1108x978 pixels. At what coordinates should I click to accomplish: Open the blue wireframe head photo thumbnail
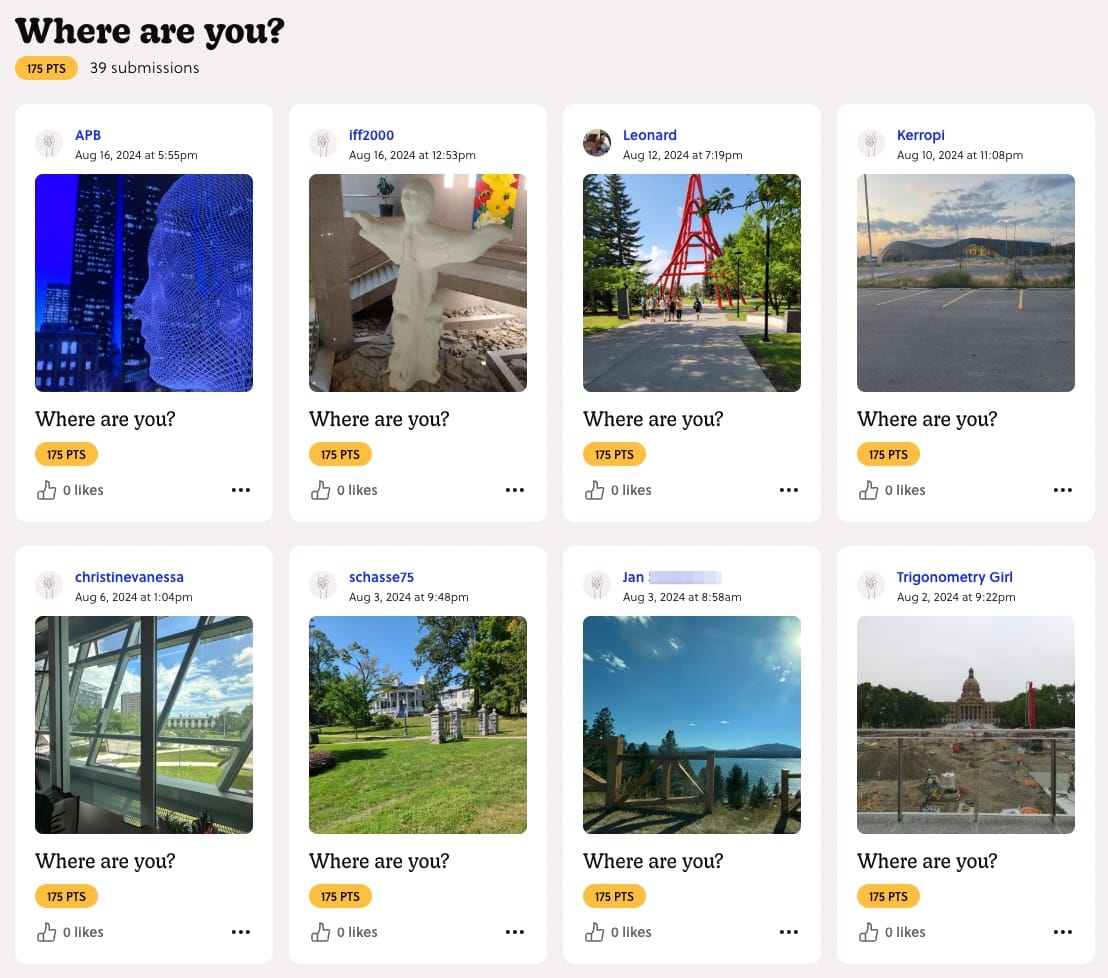(x=143, y=283)
